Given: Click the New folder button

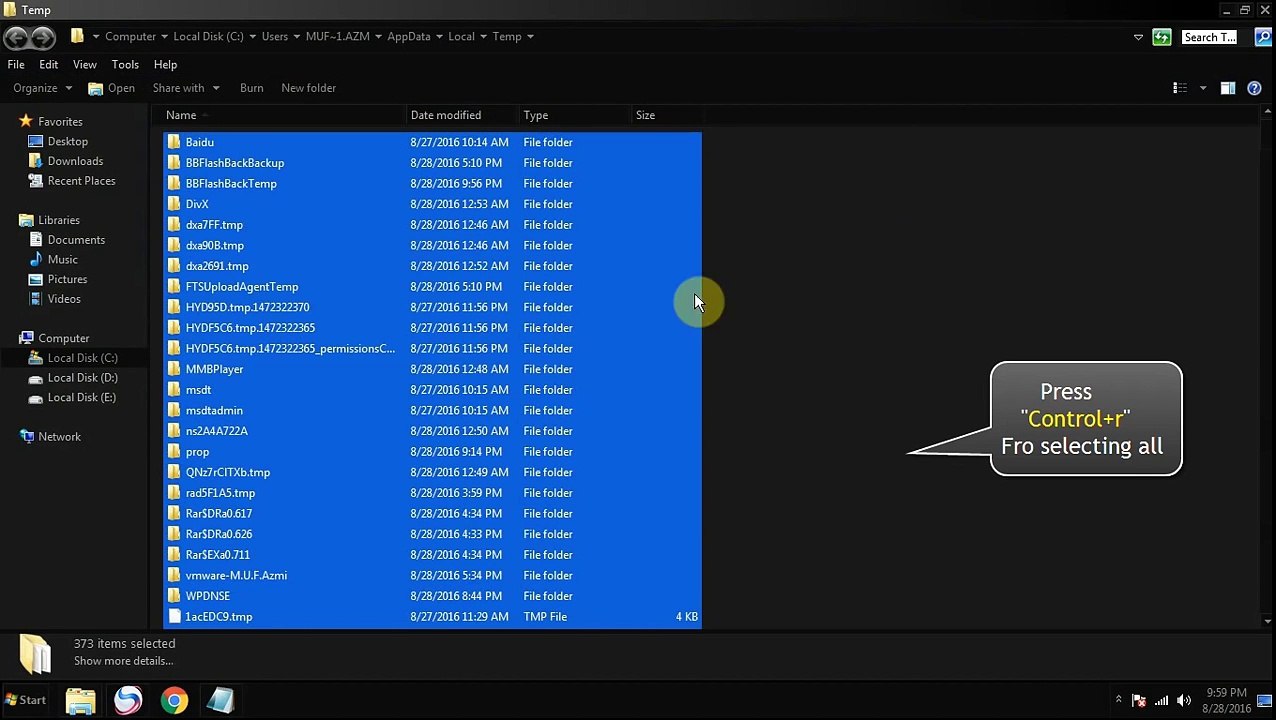Looking at the screenshot, I should coord(308,88).
